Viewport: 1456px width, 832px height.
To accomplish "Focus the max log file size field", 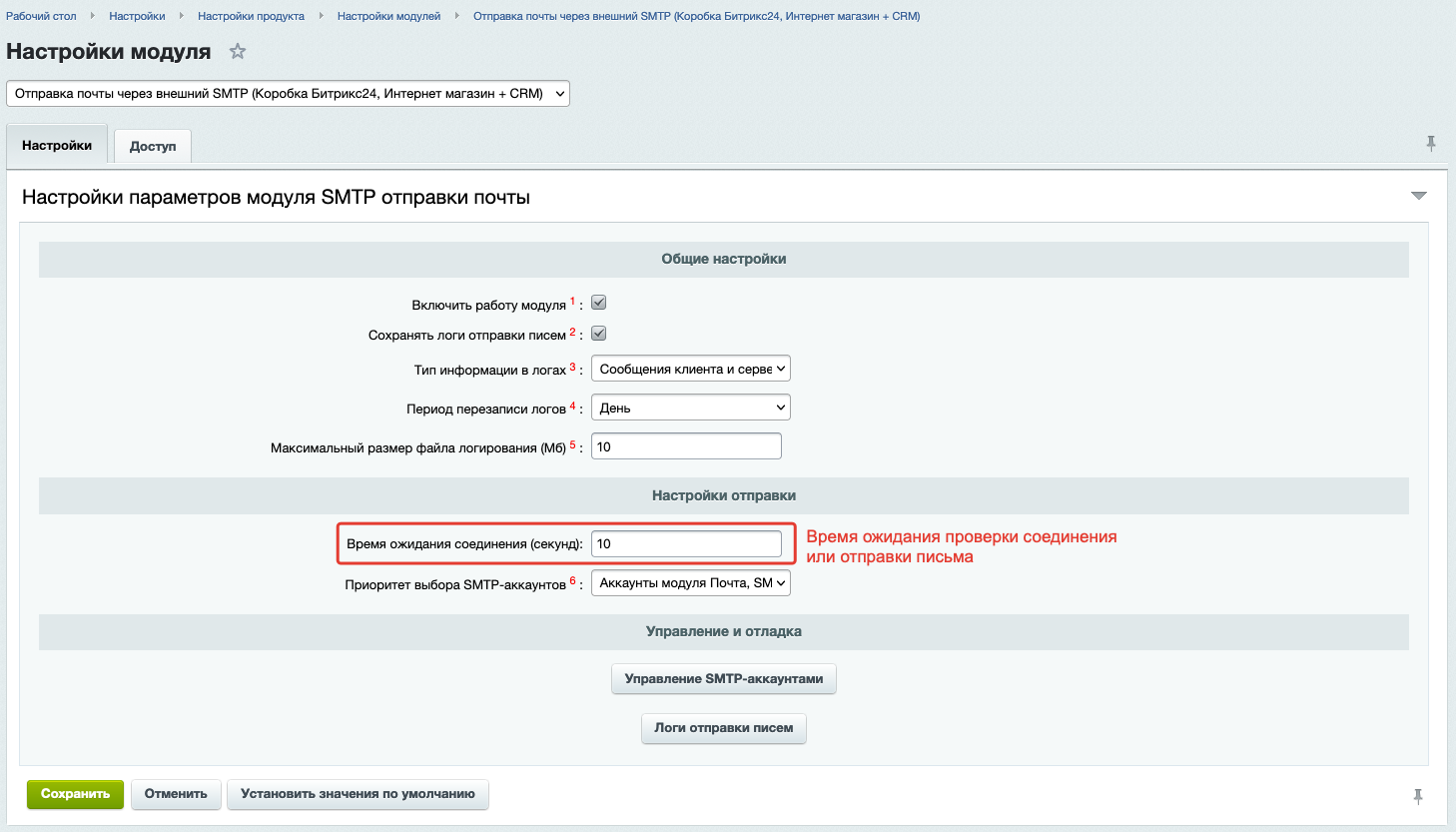I will (x=686, y=446).
